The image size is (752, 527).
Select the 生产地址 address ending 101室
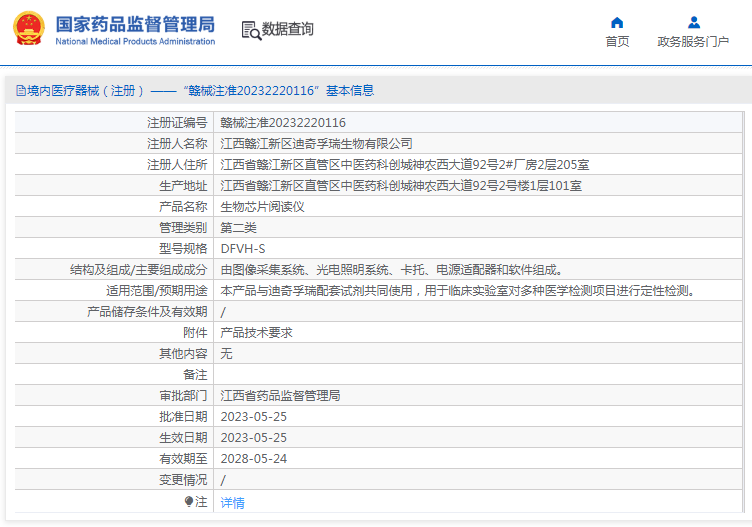[401, 186]
